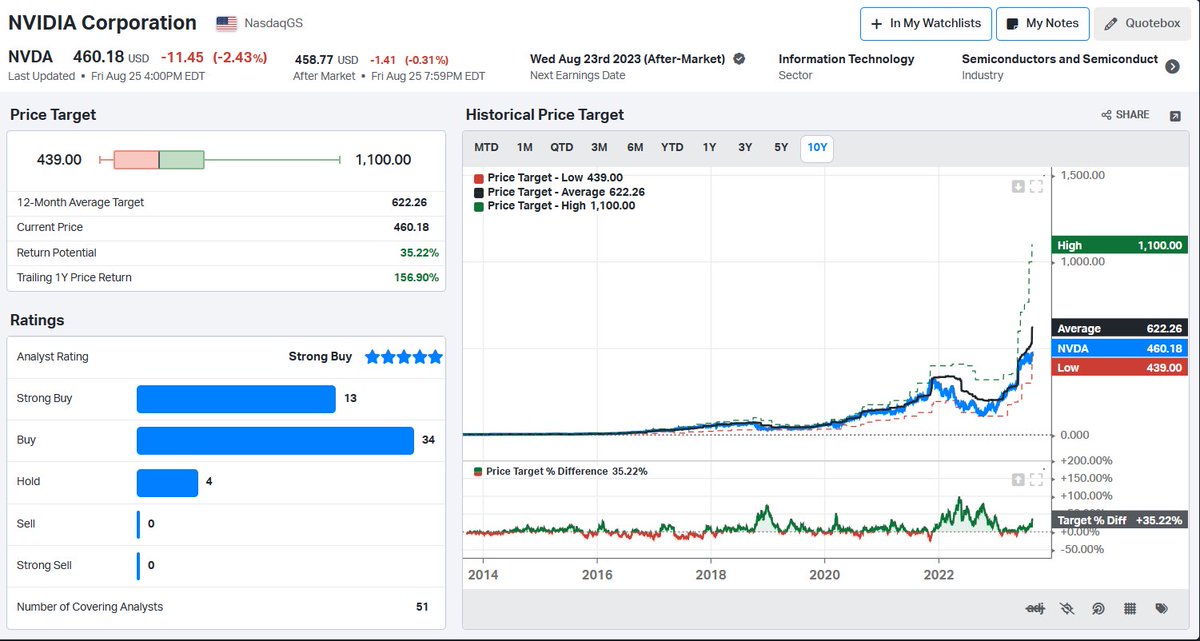Click the Number of Covering Analysts row
The width and height of the screenshot is (1200, 641).
pyautogui.click(x=226, y=607)
